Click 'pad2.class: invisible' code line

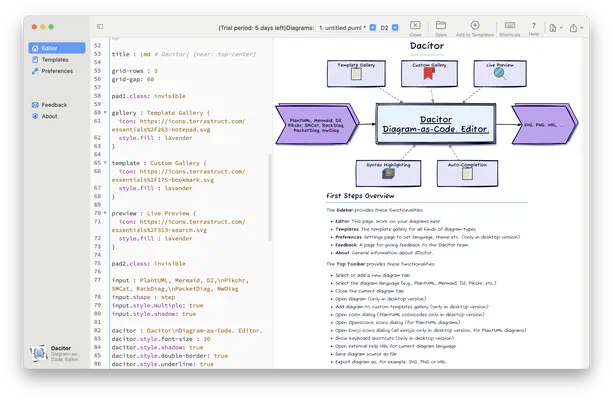click(x=149, y=264)
